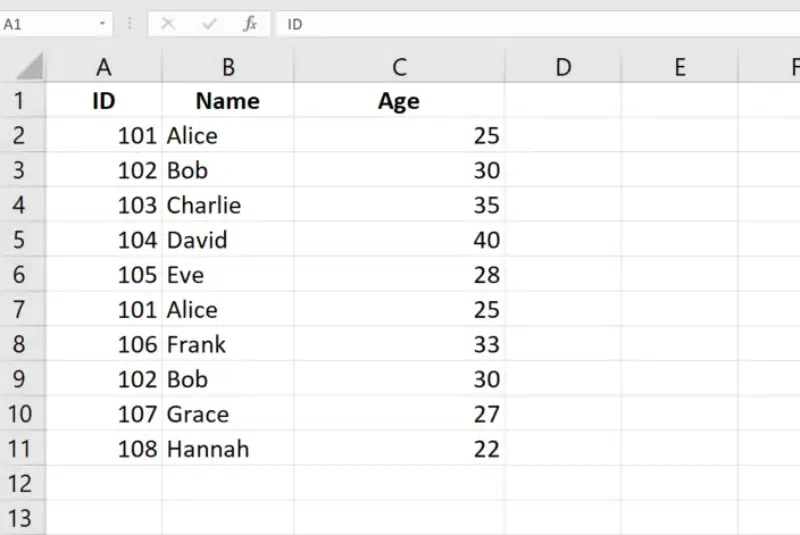This screenshot has height=535, width=800.
Task: Click the Select All corner triangle
Action: pyautogui.click(x=30, y=67)
